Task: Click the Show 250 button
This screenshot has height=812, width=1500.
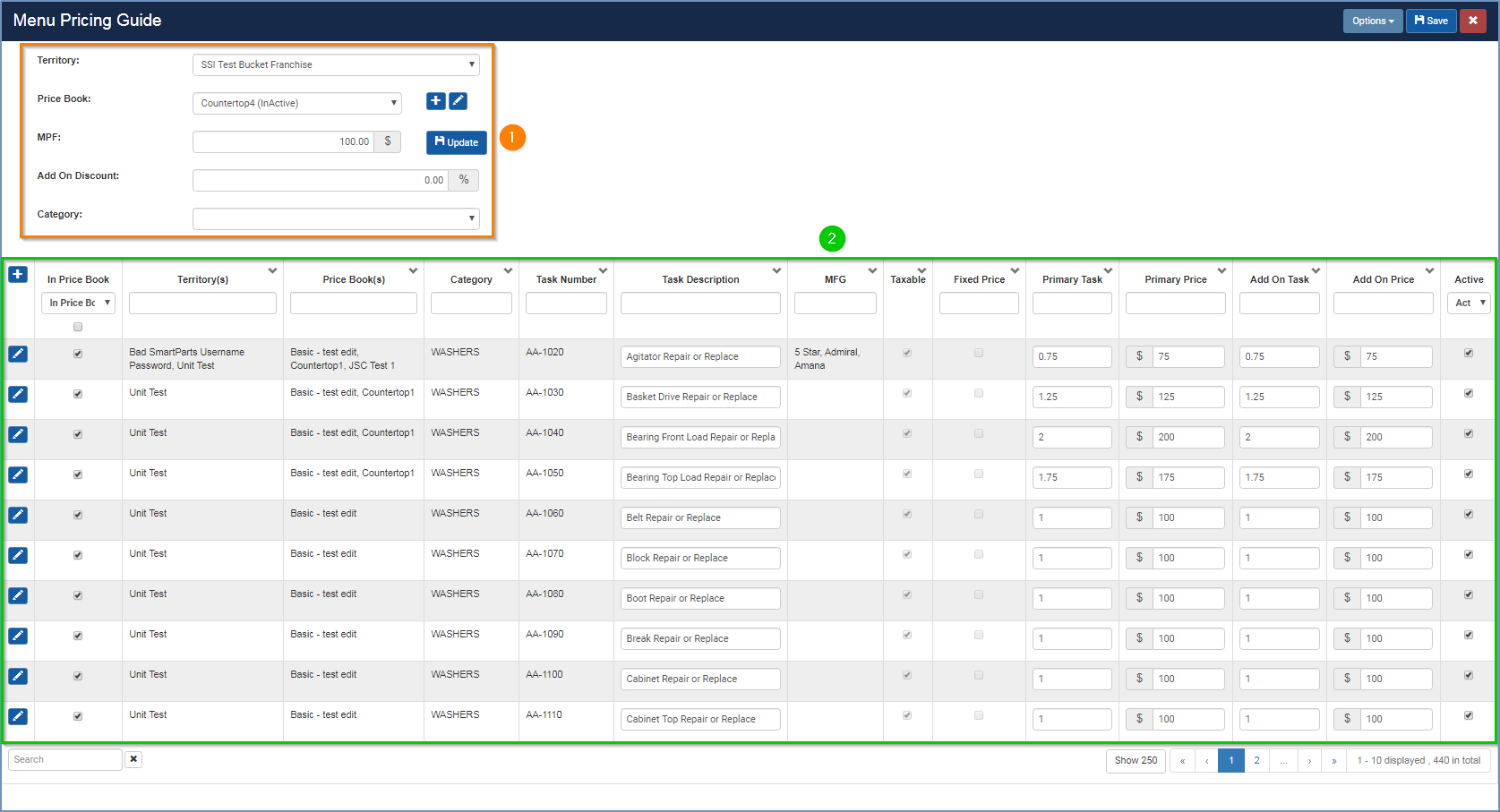Action: point(1136,761)
